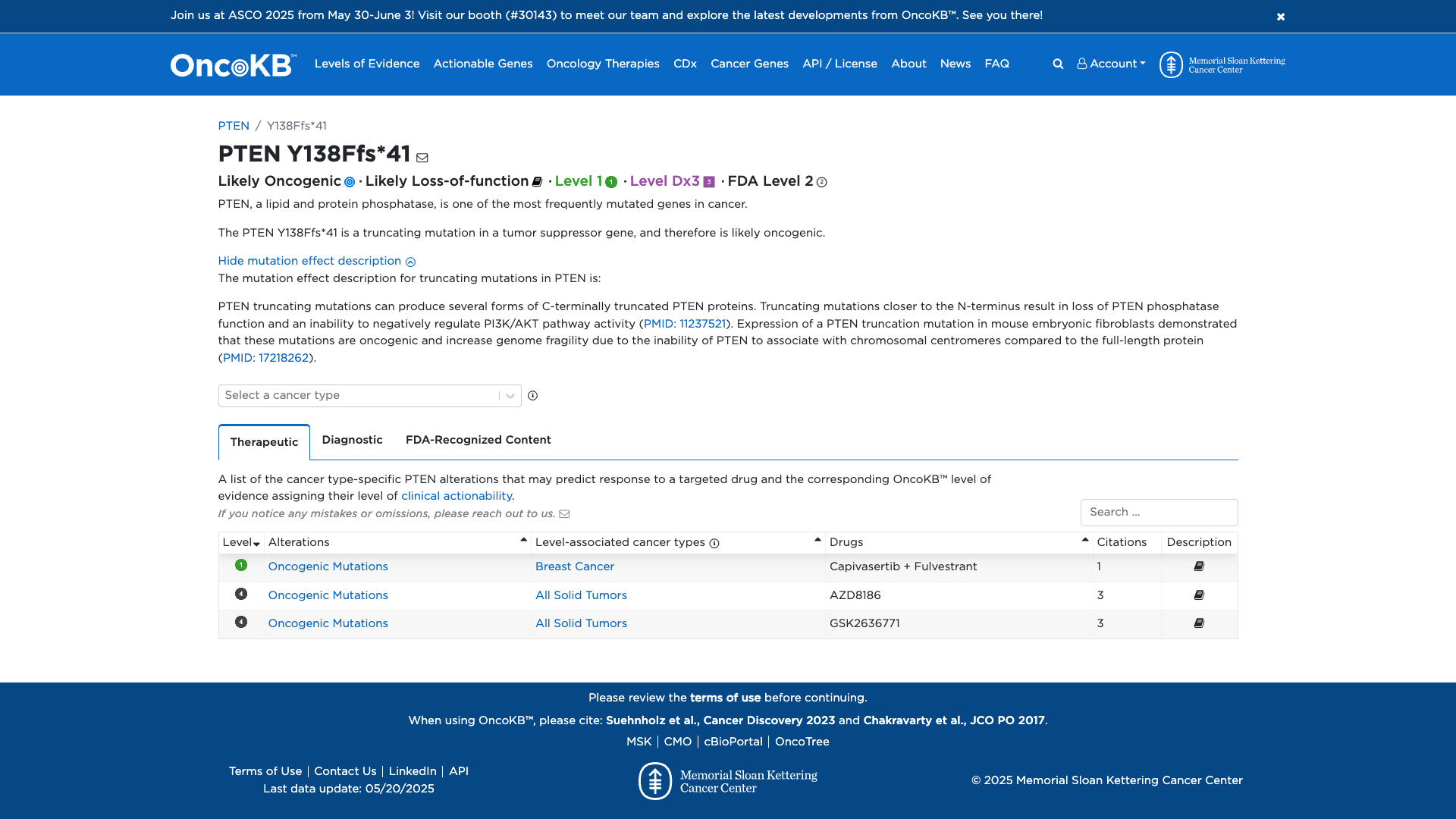This screenshot has height=819, width=1456.
Task: Open All Solid Tumors link in AZD8186 row
Action: [x=581, y=596]
